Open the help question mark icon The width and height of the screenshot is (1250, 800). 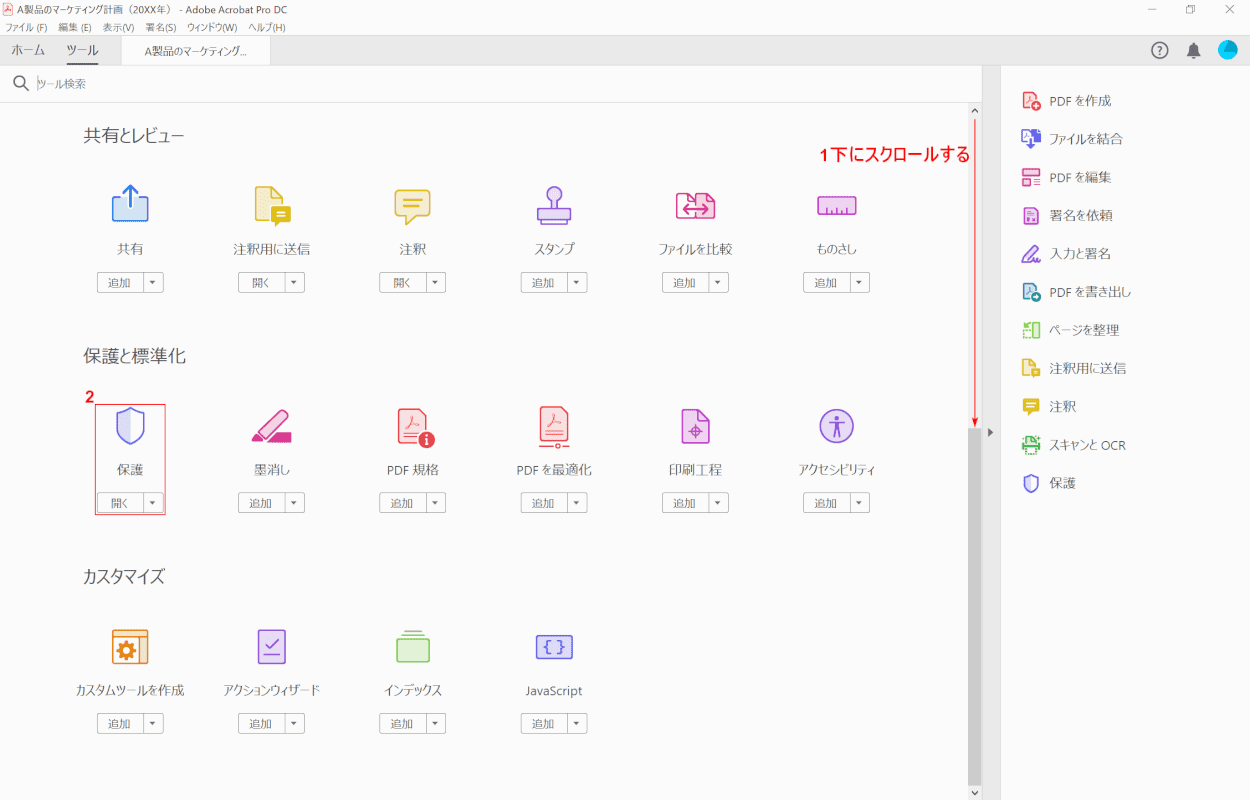1160,51
